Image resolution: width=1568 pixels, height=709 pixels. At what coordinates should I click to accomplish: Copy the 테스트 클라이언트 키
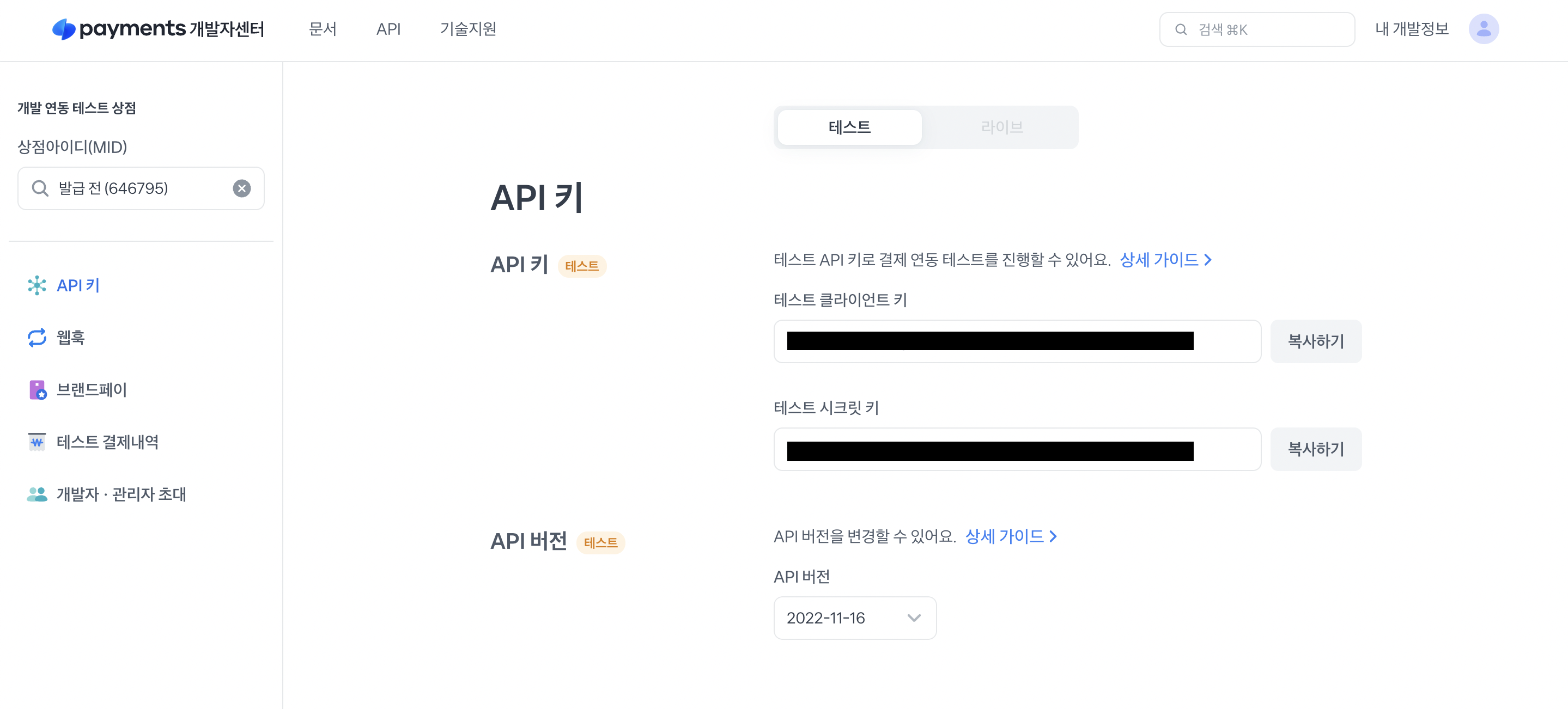(x=1315, y=341)
